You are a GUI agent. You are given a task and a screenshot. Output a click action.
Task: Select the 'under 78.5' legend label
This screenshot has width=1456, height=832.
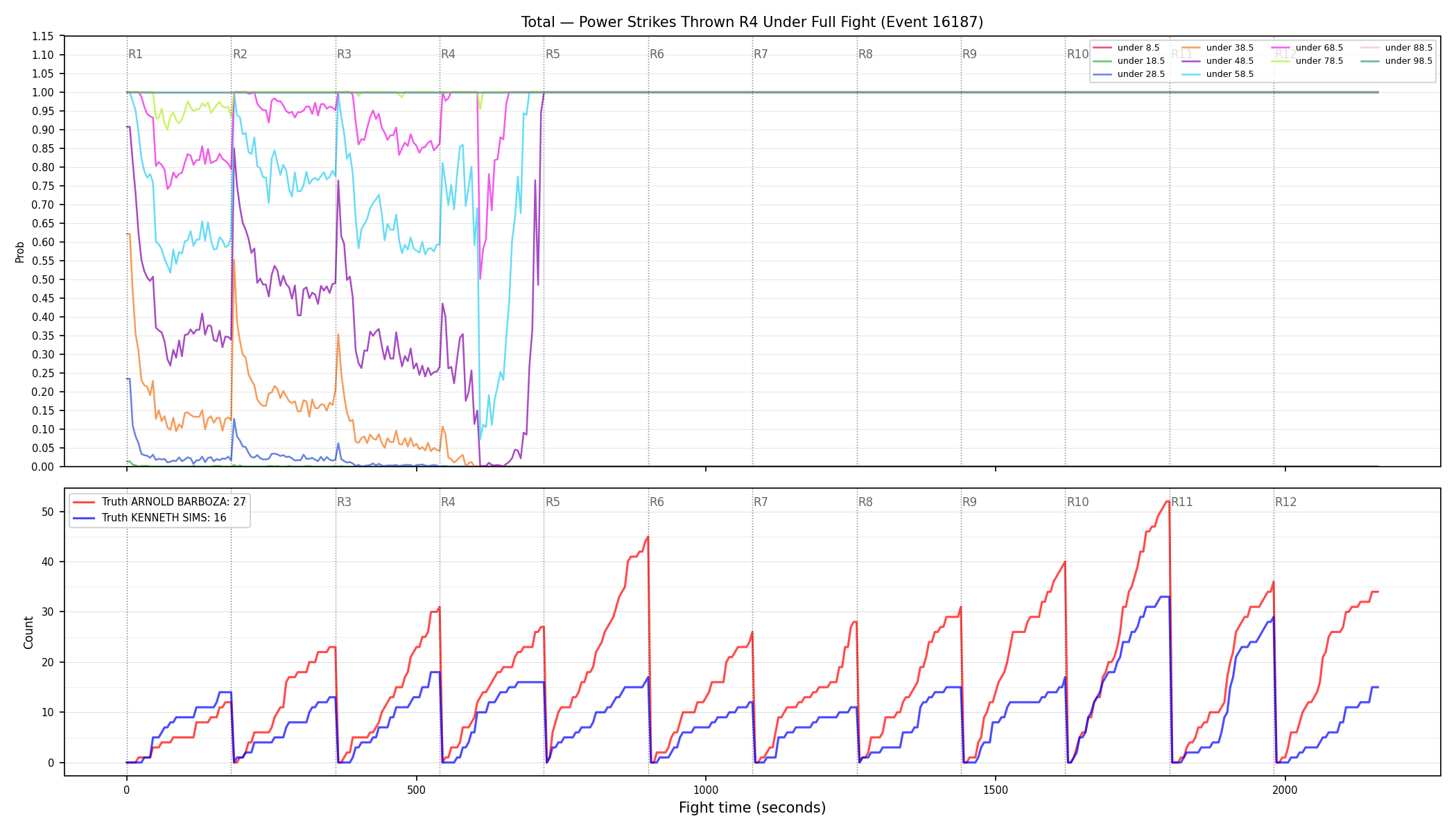point(1319,61)
